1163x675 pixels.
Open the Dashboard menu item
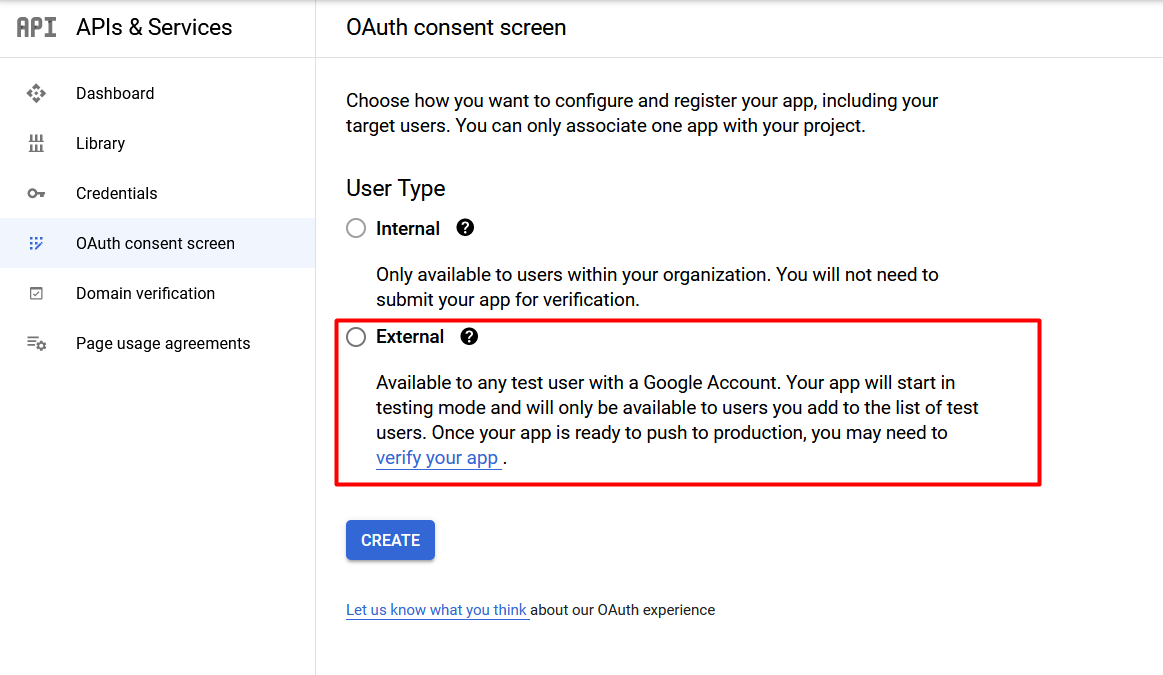pyautogui.click(x=157, y=93)
